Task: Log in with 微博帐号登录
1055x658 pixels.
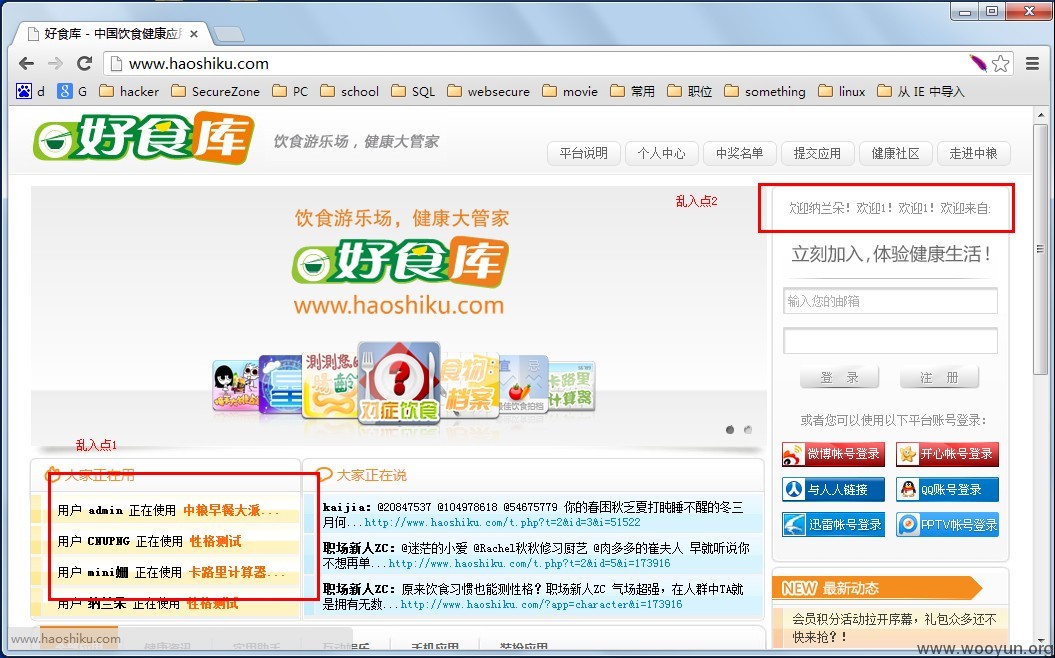Action: tap(833, 454)
